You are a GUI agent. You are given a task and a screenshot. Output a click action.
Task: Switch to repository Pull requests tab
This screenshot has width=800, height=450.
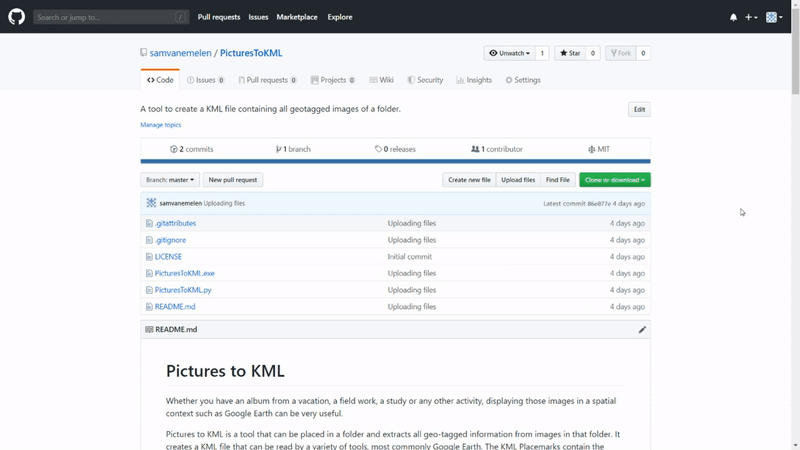pos(267,80)
